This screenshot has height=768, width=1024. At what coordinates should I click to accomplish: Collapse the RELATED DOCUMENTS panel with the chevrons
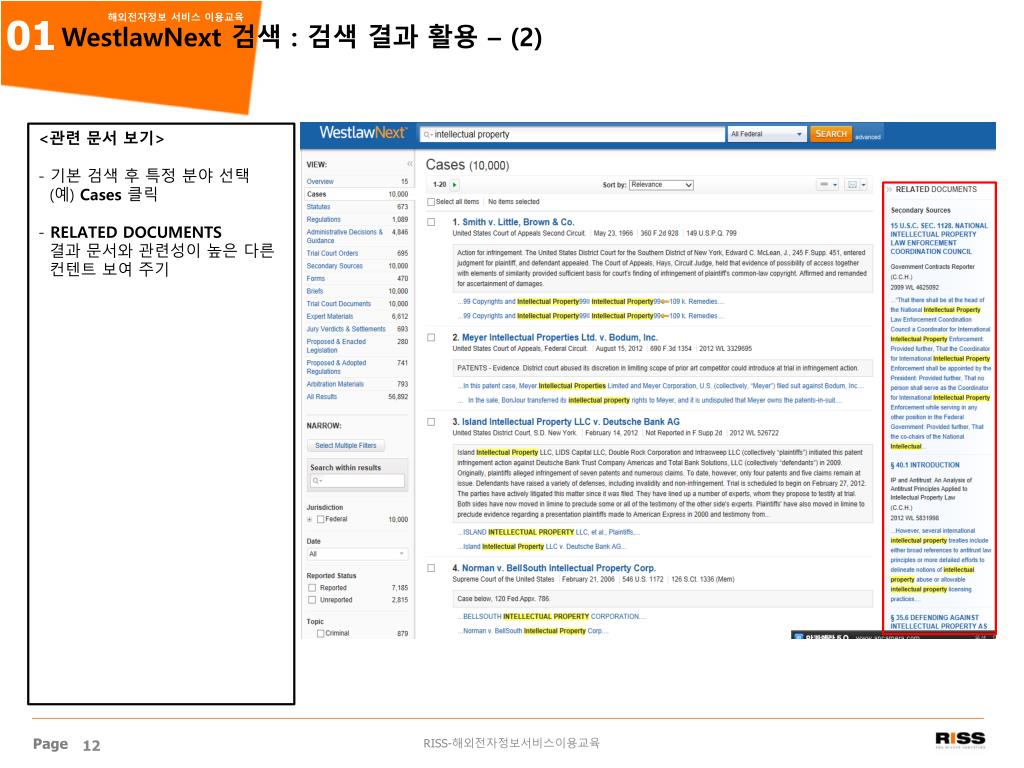click(889, 189)
